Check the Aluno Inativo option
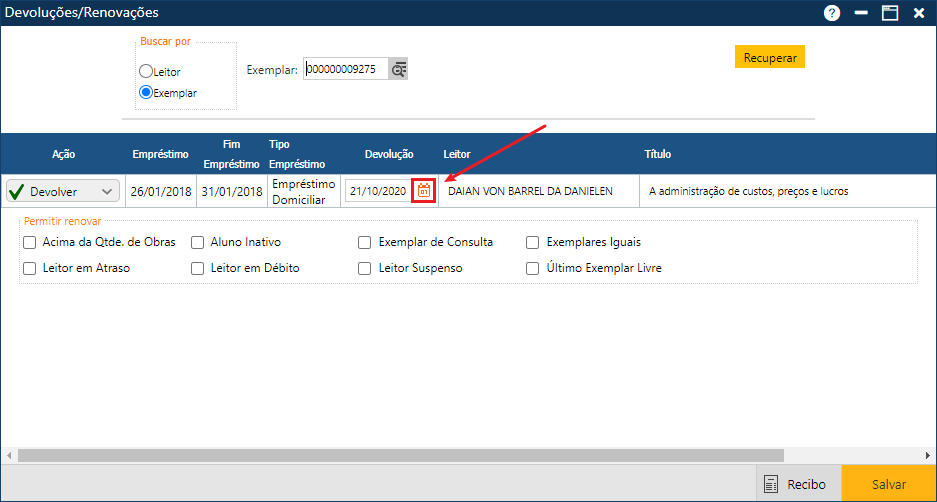Image resolution: width=937 pixels, height=502 pixels. point(198,242)
